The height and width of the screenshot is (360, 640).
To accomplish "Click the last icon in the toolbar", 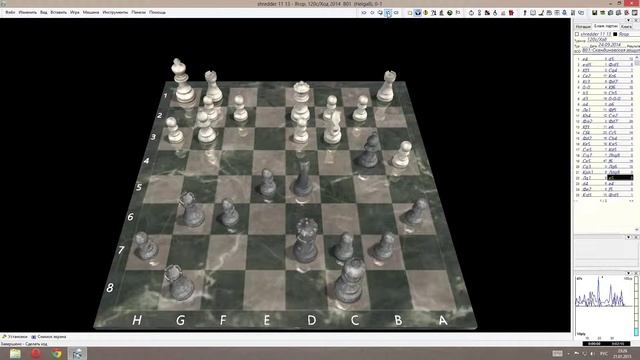I will (635, 13).
